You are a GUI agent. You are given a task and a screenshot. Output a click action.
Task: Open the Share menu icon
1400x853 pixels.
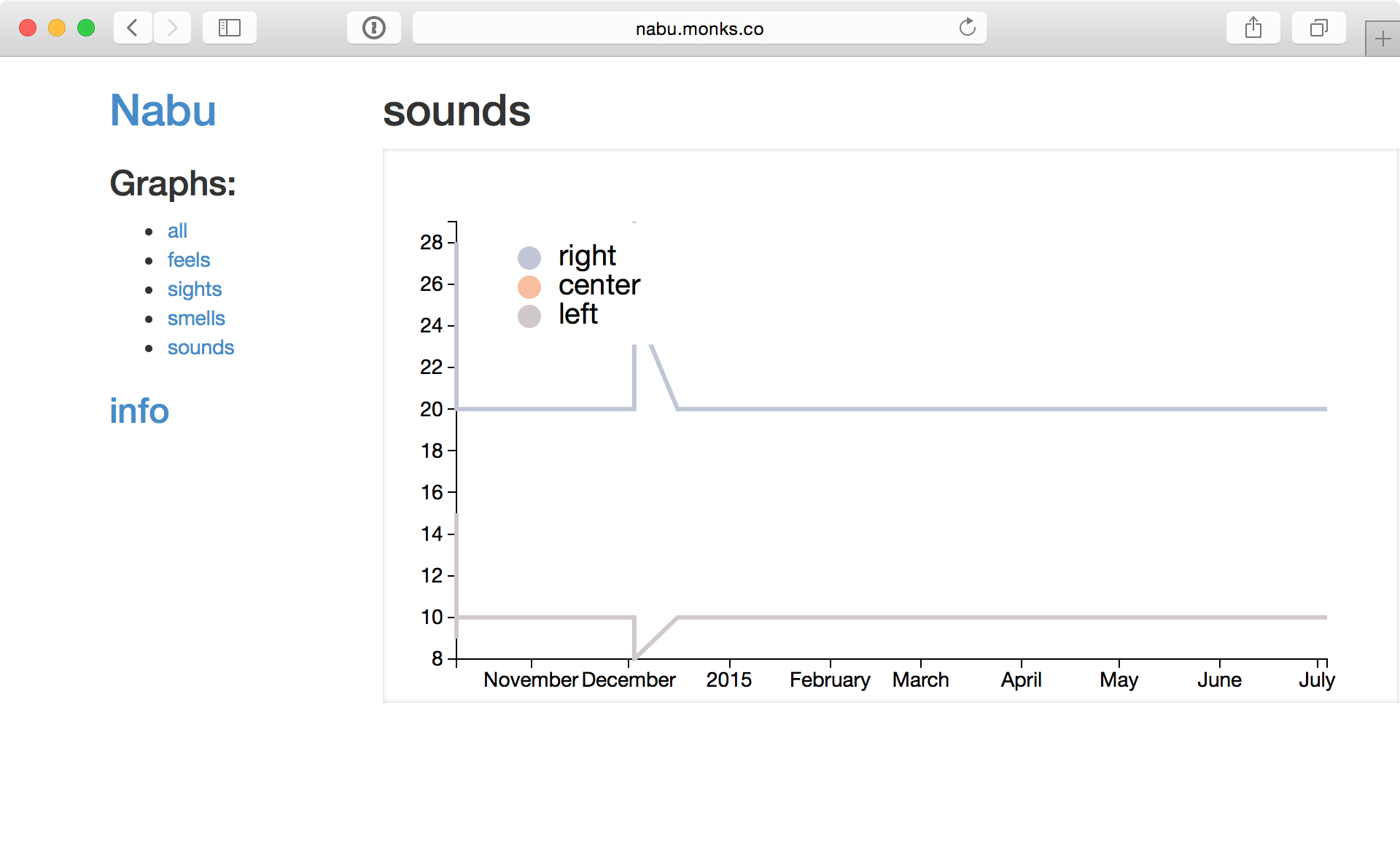1253,28
